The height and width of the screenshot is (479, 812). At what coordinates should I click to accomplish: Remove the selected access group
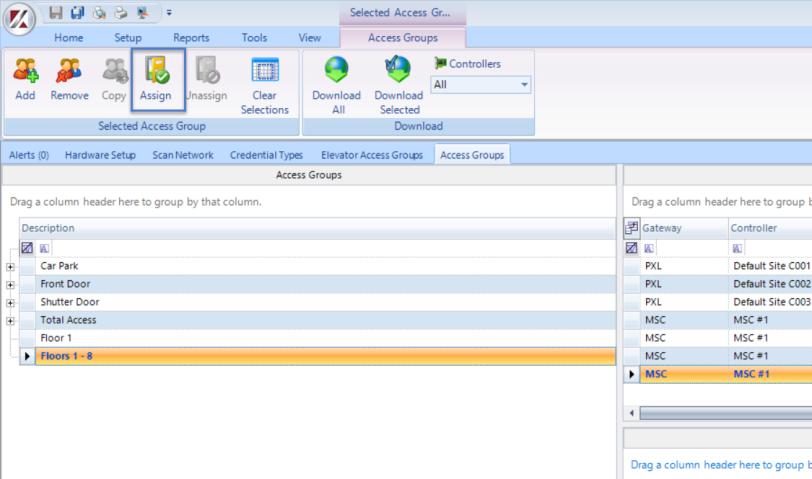69,79
